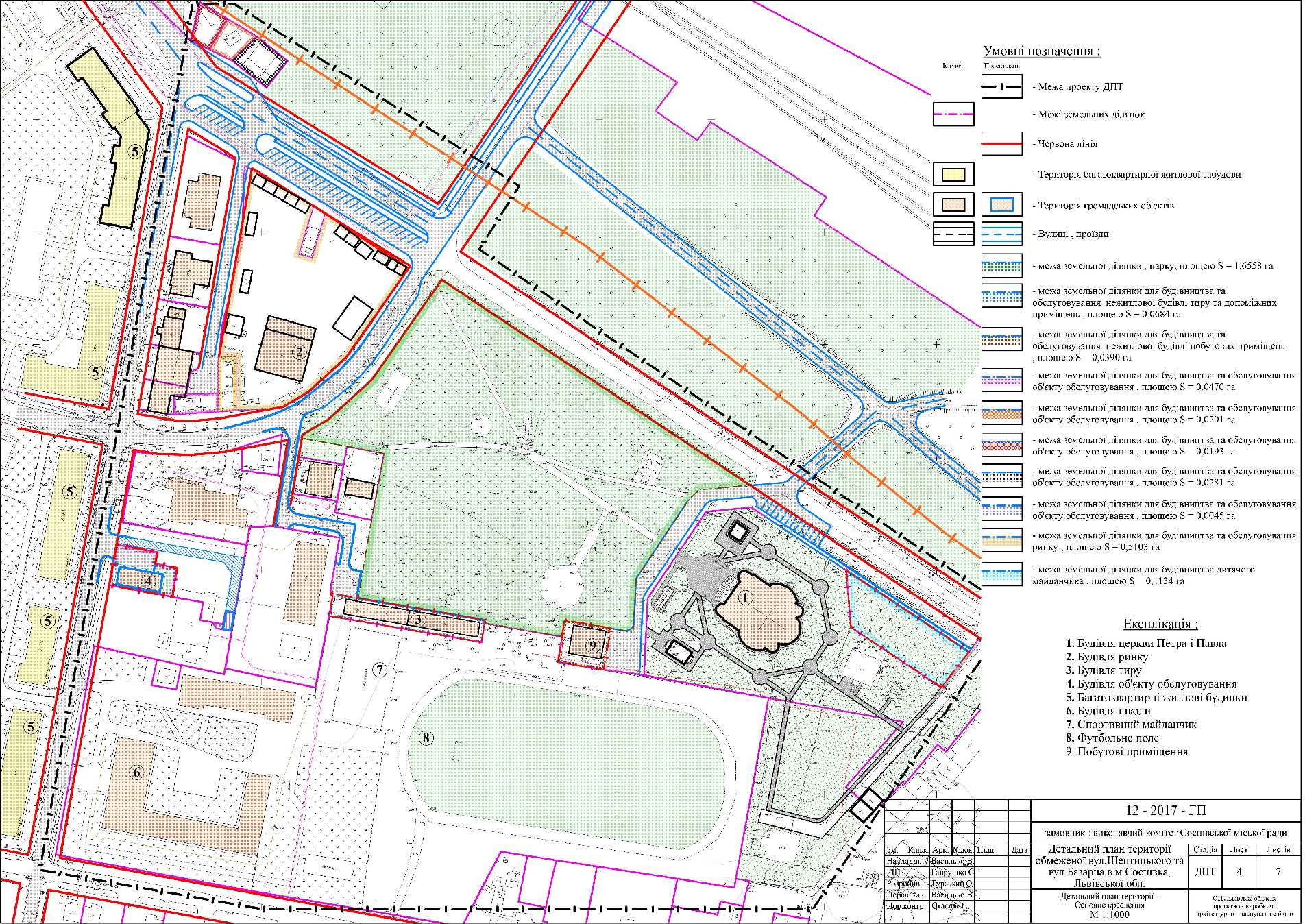
Task: Click the magenta land parcel boundary swatch
Action: 953,114
